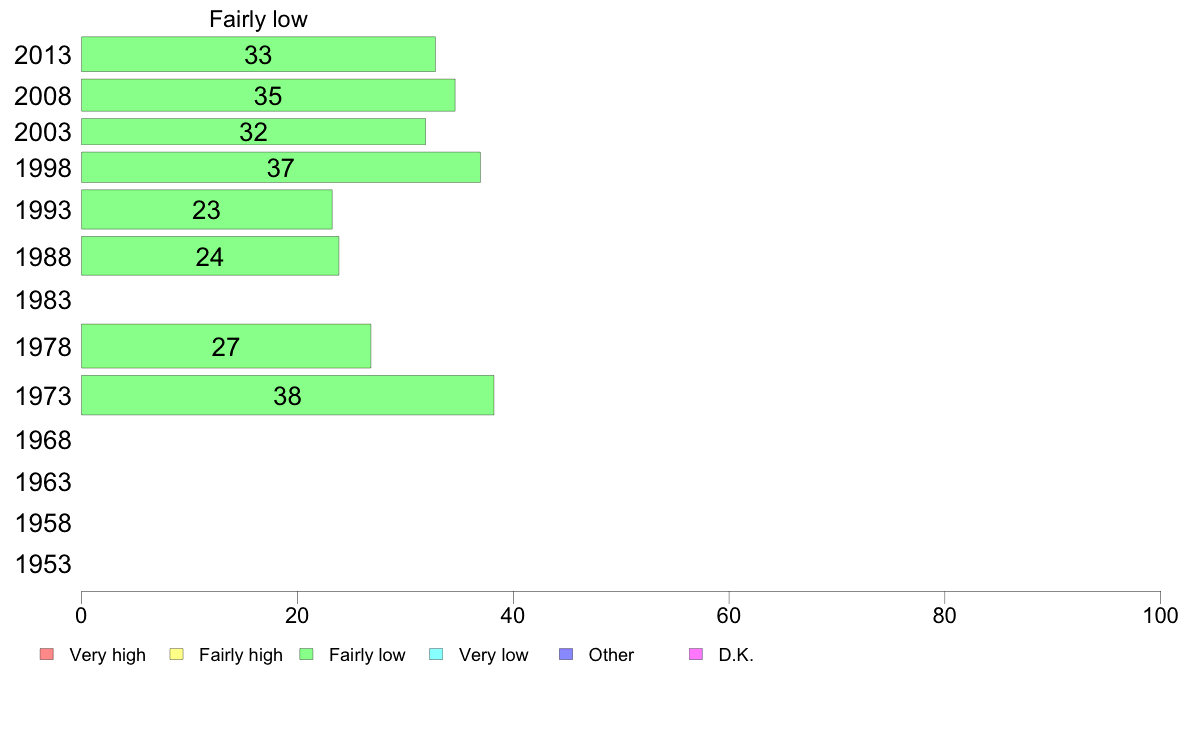Screen dimensions: 1188x736
Task: Select the 1988 bar showing 24
Action: point(210,256)
